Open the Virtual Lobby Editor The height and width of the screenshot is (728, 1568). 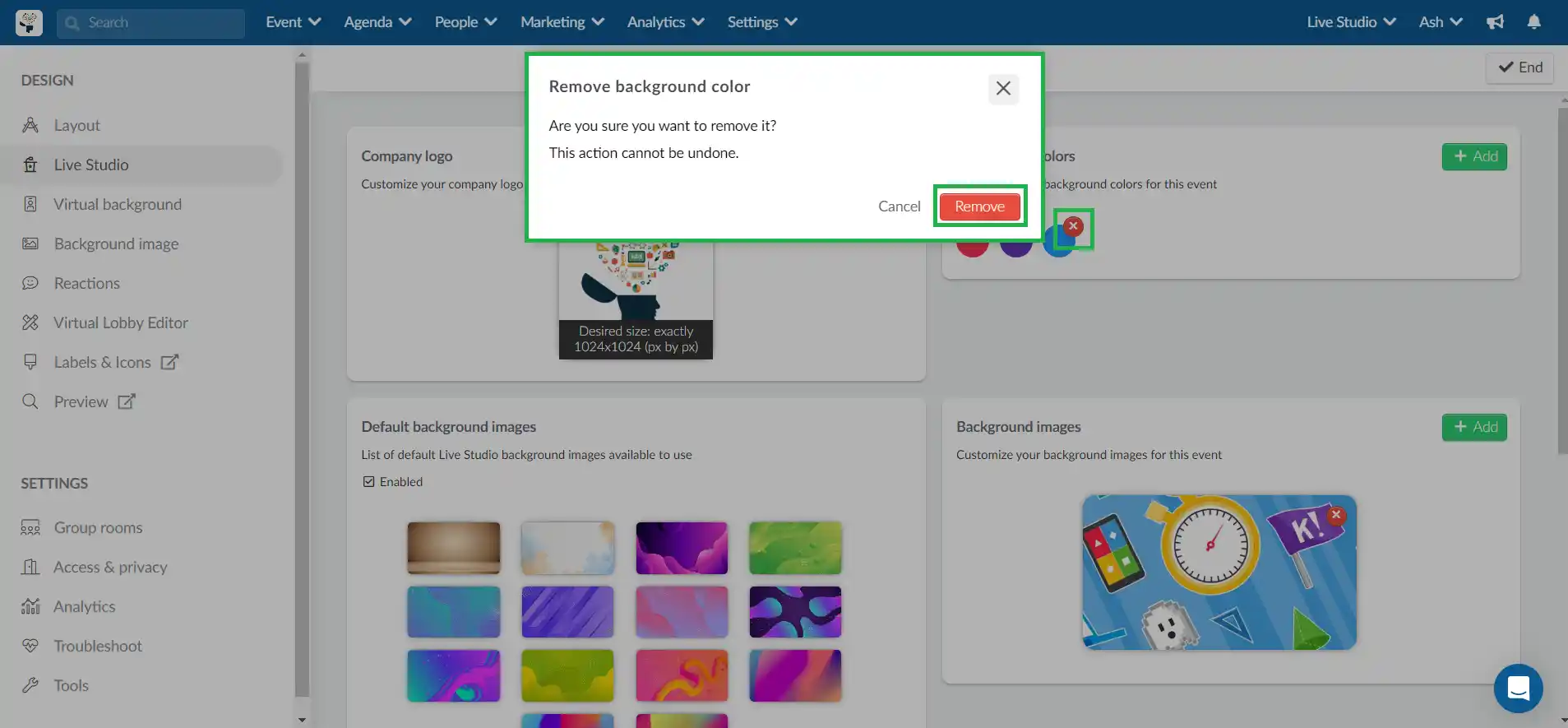click(121, 322)
